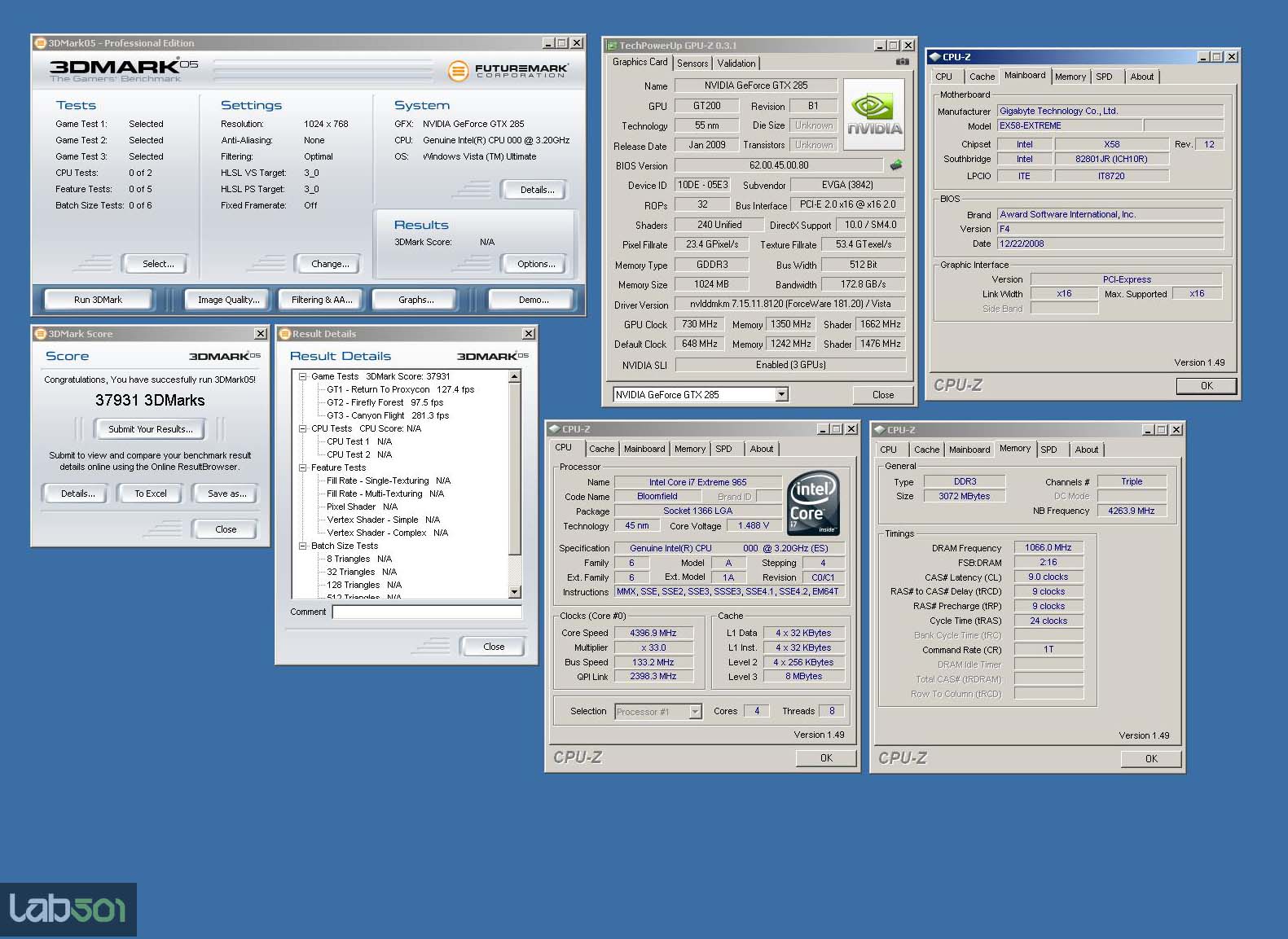Click OK in the CPU-Z Memory window
This screenshot has width=1288, height=939.
[1151, 759]
